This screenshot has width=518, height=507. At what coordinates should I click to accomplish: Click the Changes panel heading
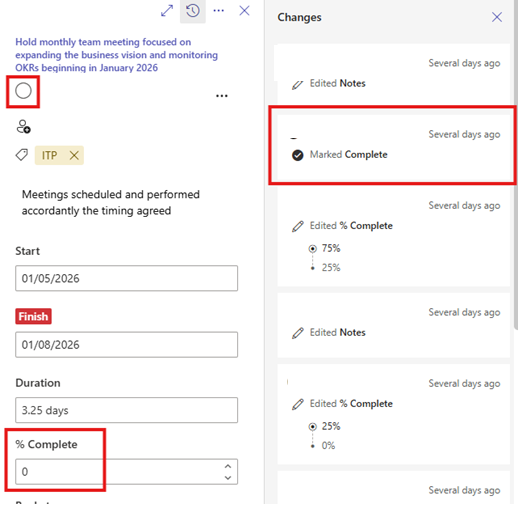[299, 17]
